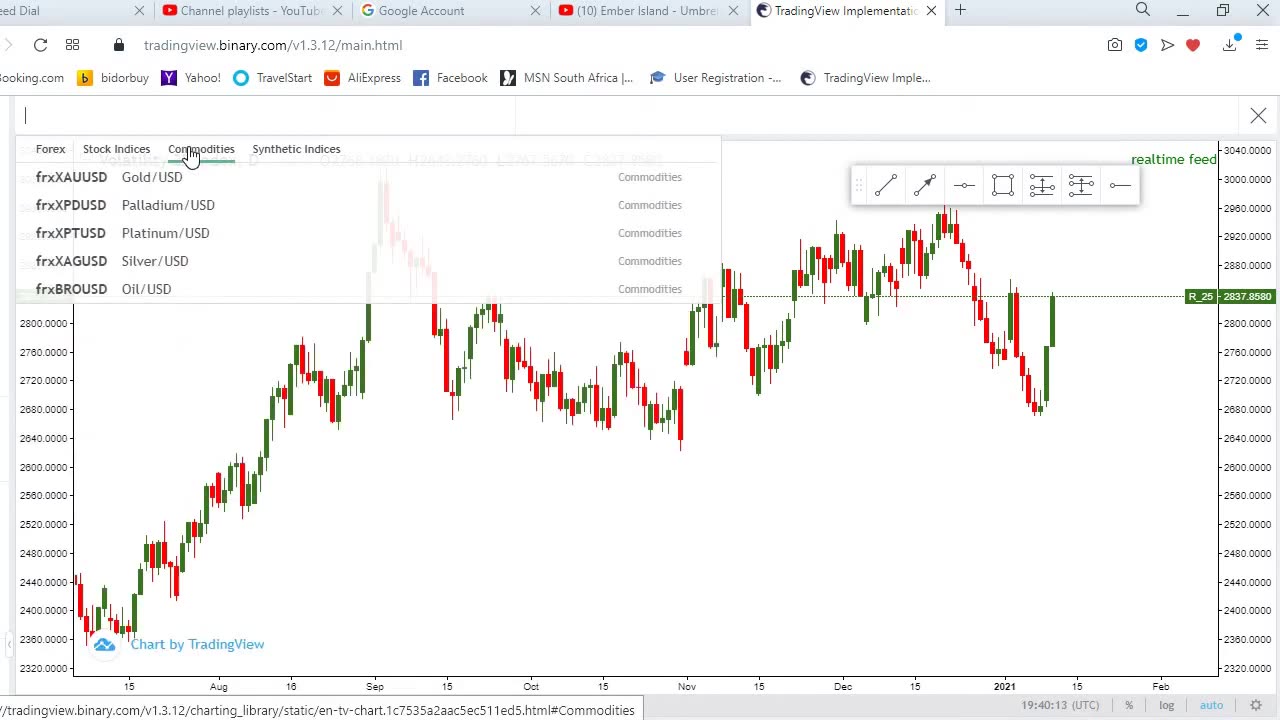Open the browser downloads icon
This screenshot has height=720, width=1280.
click(x=1230, y=45)
